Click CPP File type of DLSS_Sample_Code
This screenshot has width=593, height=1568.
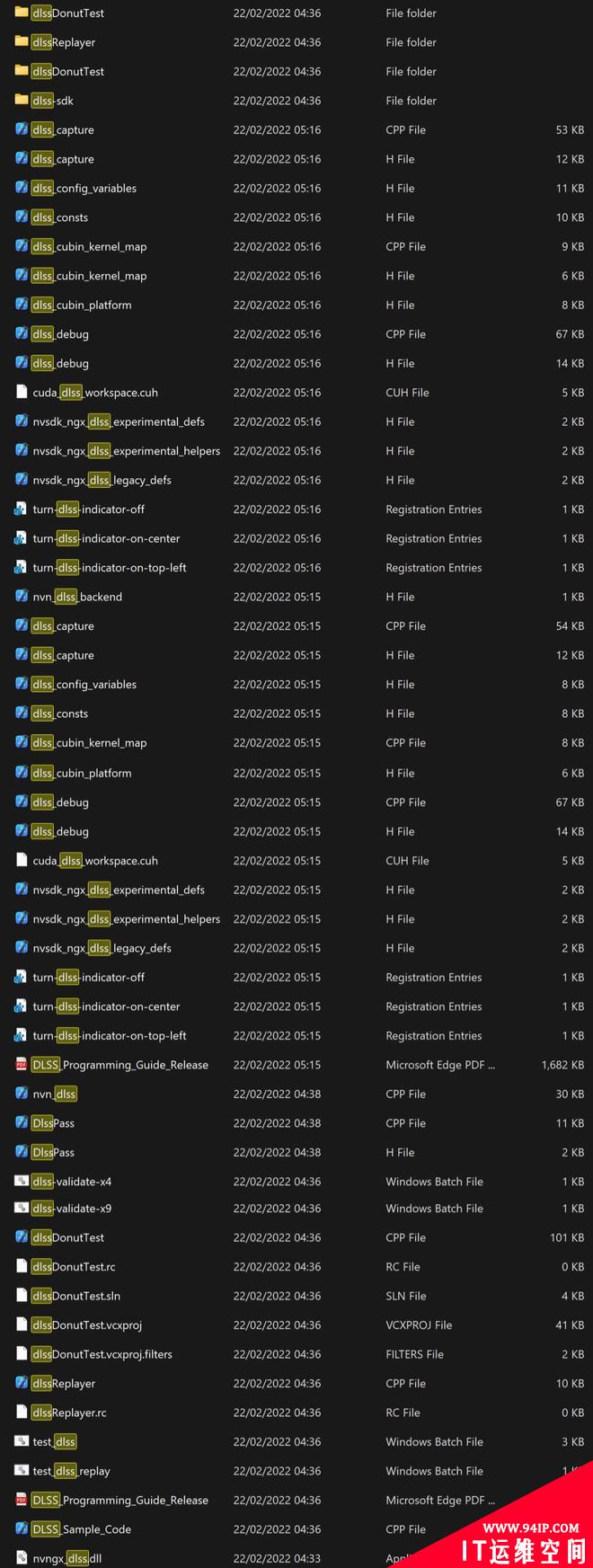(405, 1529)
